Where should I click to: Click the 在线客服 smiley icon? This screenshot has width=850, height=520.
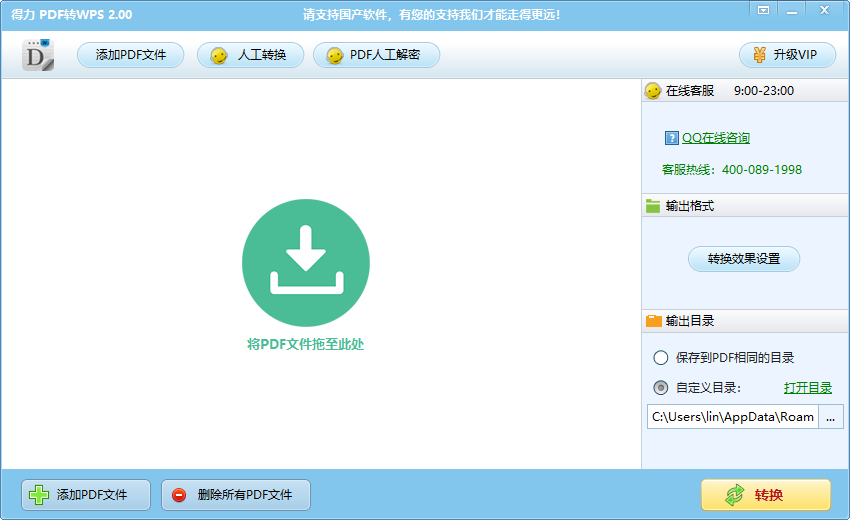point(653,91)
